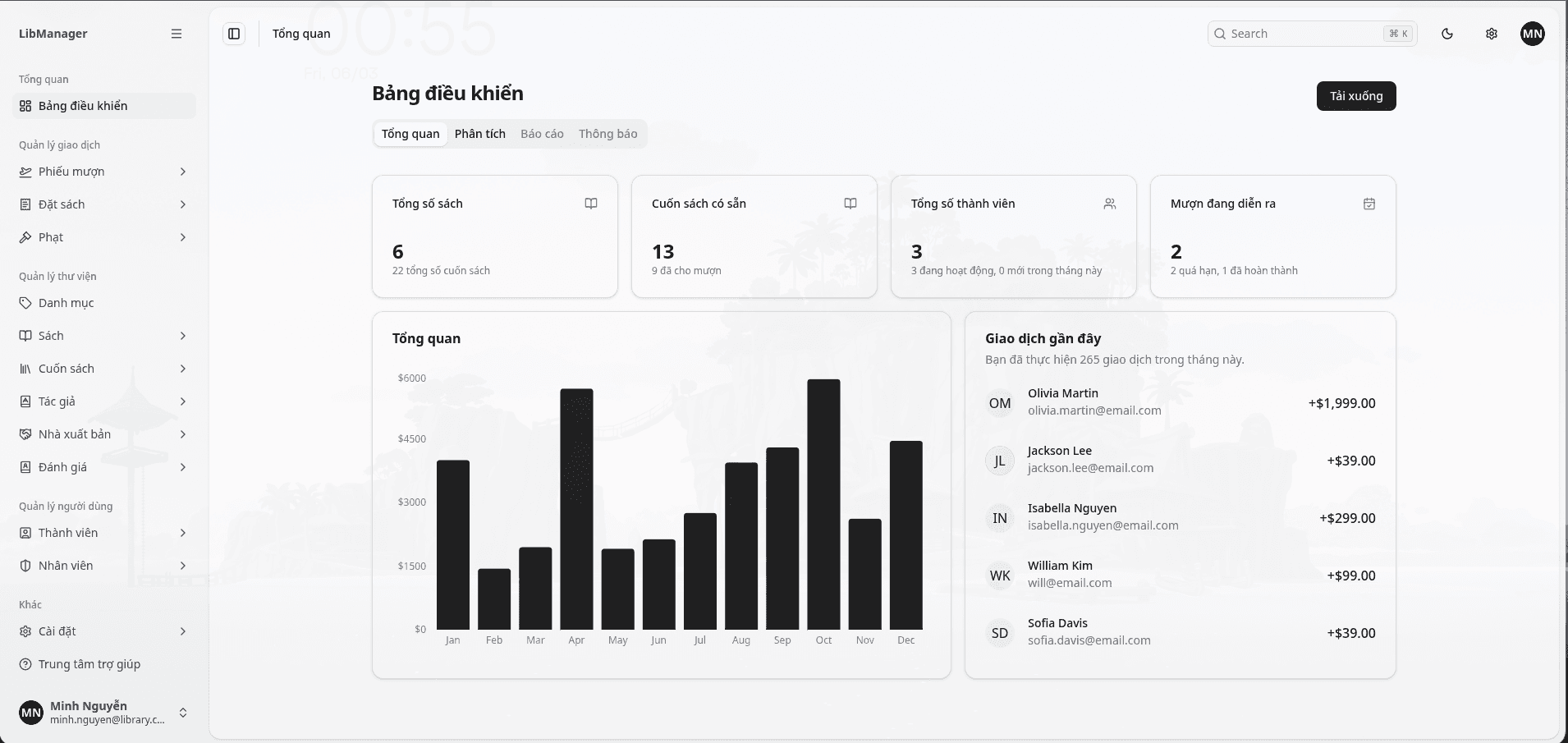Image resolution: width=1568 pixels, height=743 pixels.
Task: Switch to the Thông báo tab
Action: point(608,134)
